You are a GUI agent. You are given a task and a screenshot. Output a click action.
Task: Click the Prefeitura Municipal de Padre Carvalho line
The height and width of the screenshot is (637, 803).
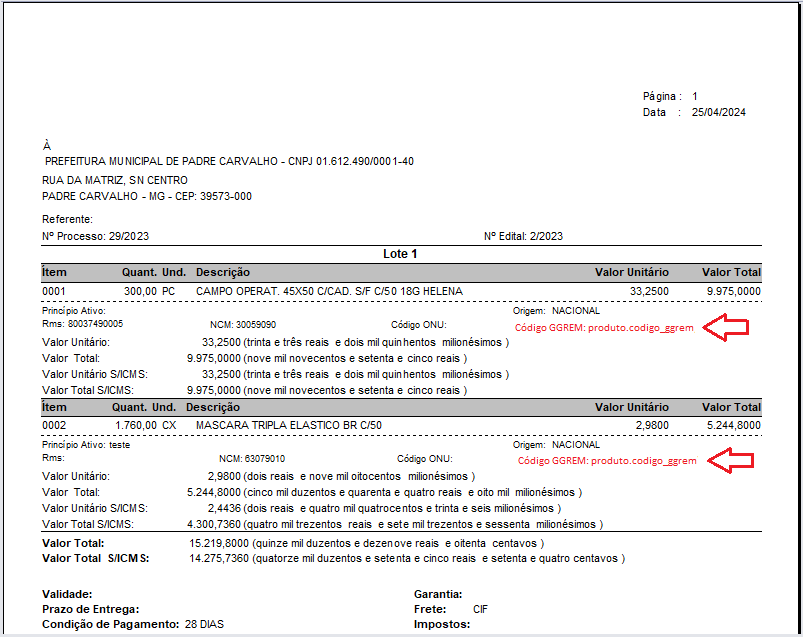point(230,162)
